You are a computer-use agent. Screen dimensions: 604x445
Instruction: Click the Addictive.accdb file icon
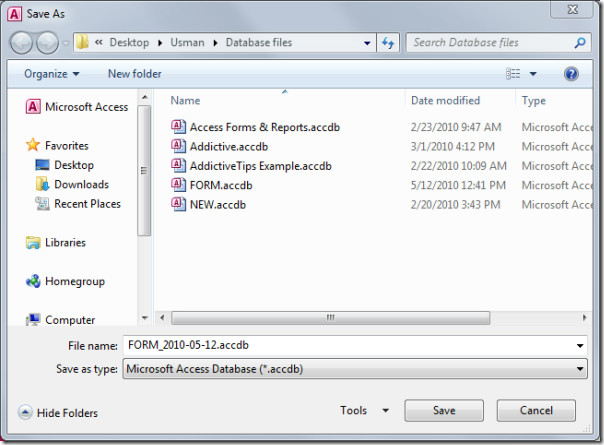(x=178, y=146)
